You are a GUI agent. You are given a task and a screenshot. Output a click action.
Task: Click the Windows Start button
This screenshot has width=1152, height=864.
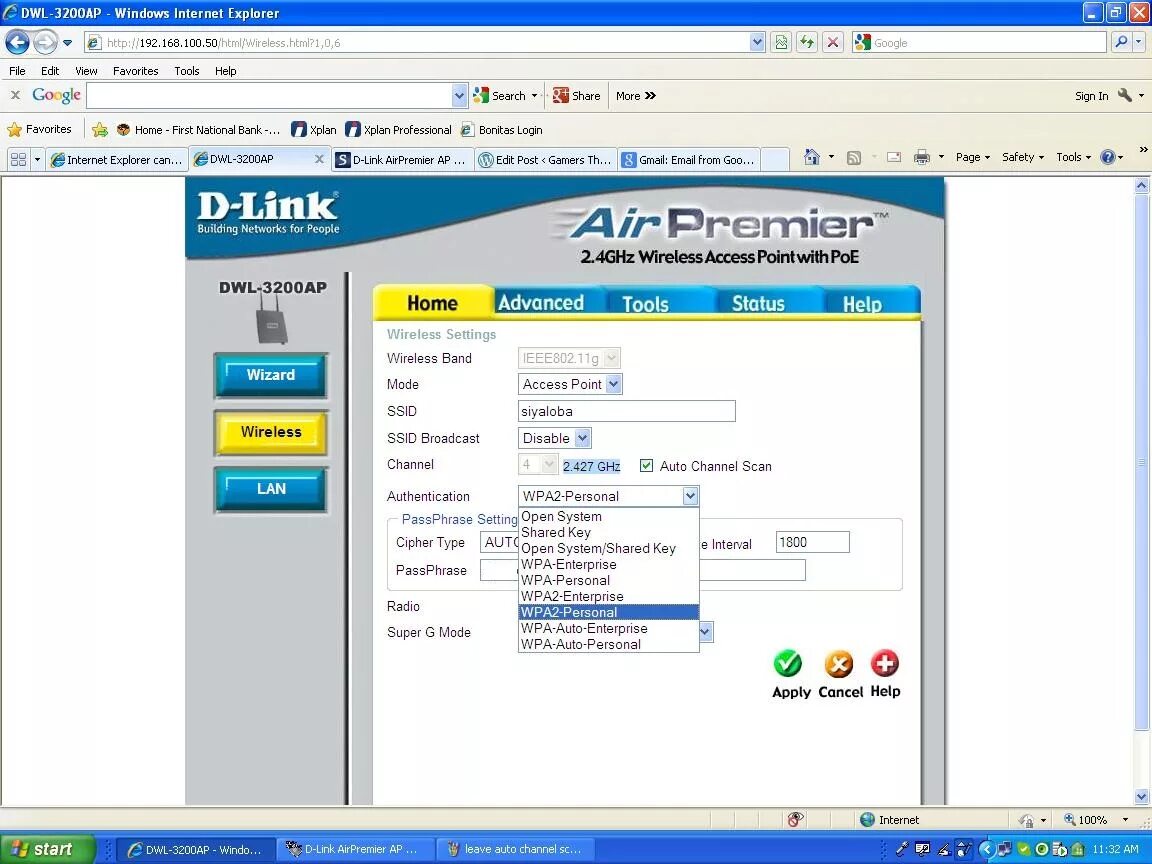pyautogui.click(x=46, y=849)
